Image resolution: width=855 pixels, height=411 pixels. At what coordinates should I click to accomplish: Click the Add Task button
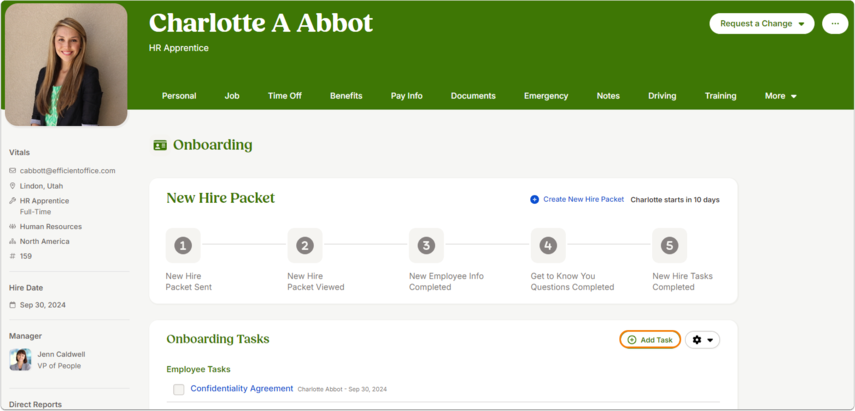[x=650, y=340]
